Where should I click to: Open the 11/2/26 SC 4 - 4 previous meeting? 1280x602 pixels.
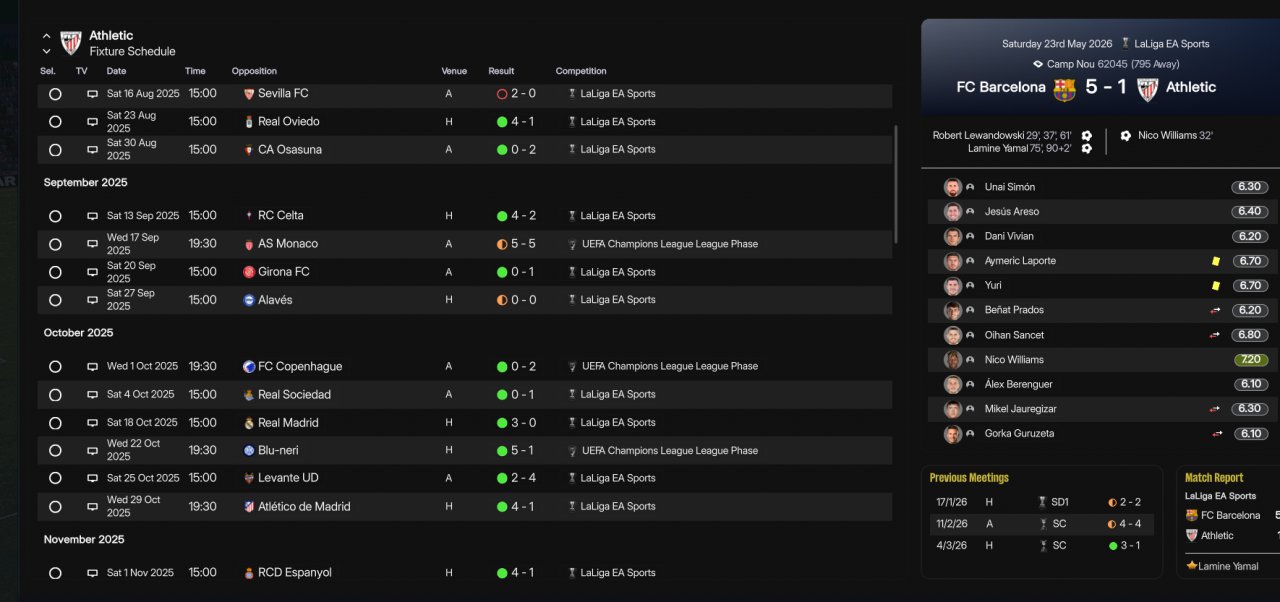(1041, 524)
